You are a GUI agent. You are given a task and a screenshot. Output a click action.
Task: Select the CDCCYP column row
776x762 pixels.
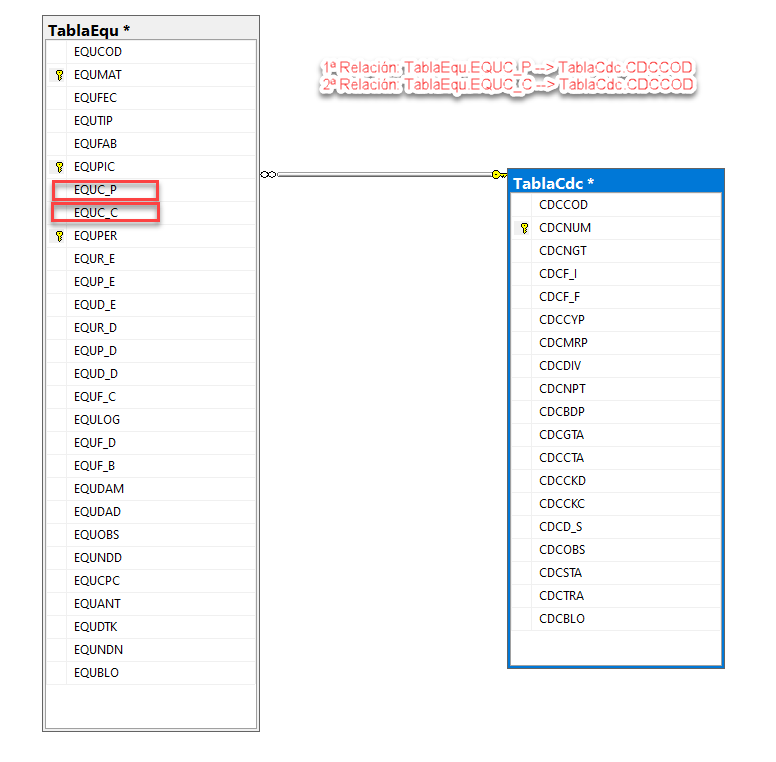coord(616,320)
